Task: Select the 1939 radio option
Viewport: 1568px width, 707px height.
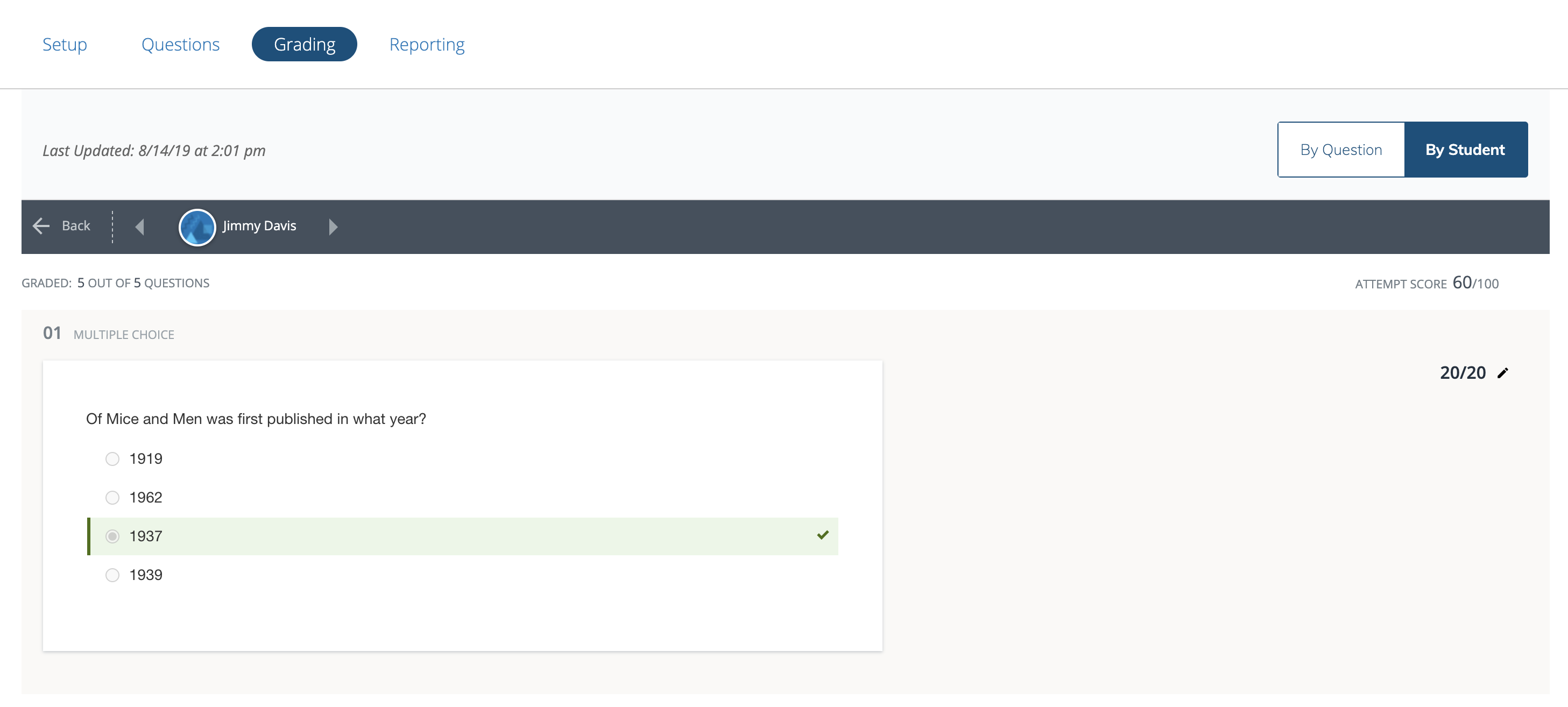Action: 112,575
